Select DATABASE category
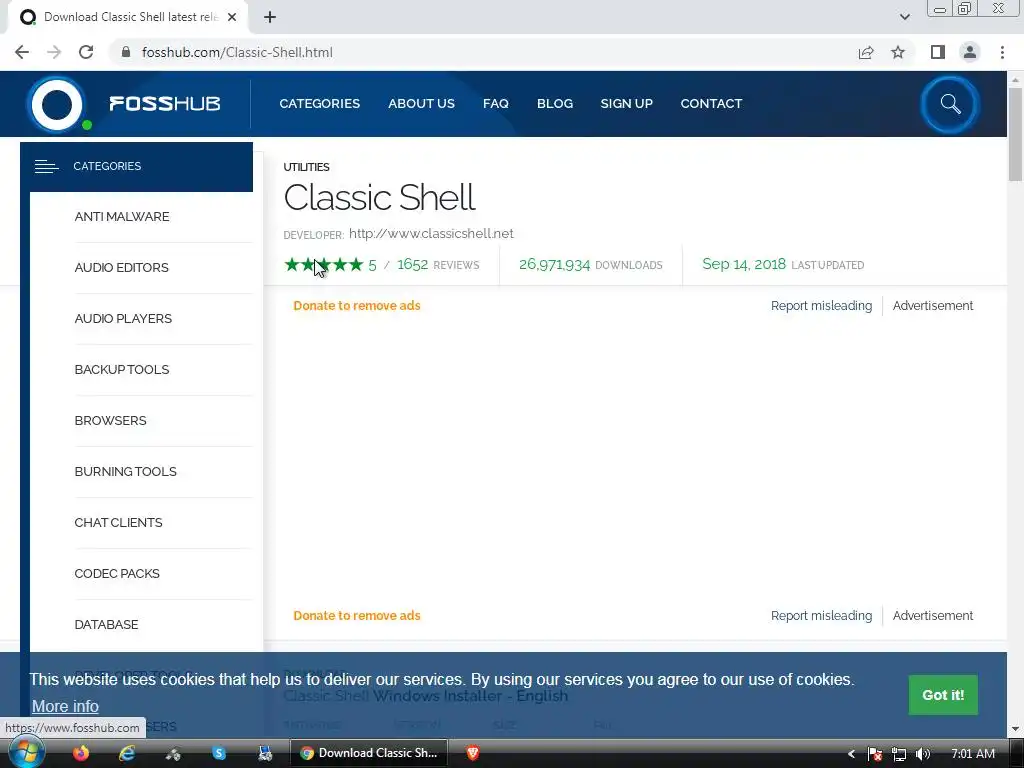 pos(106,624)
